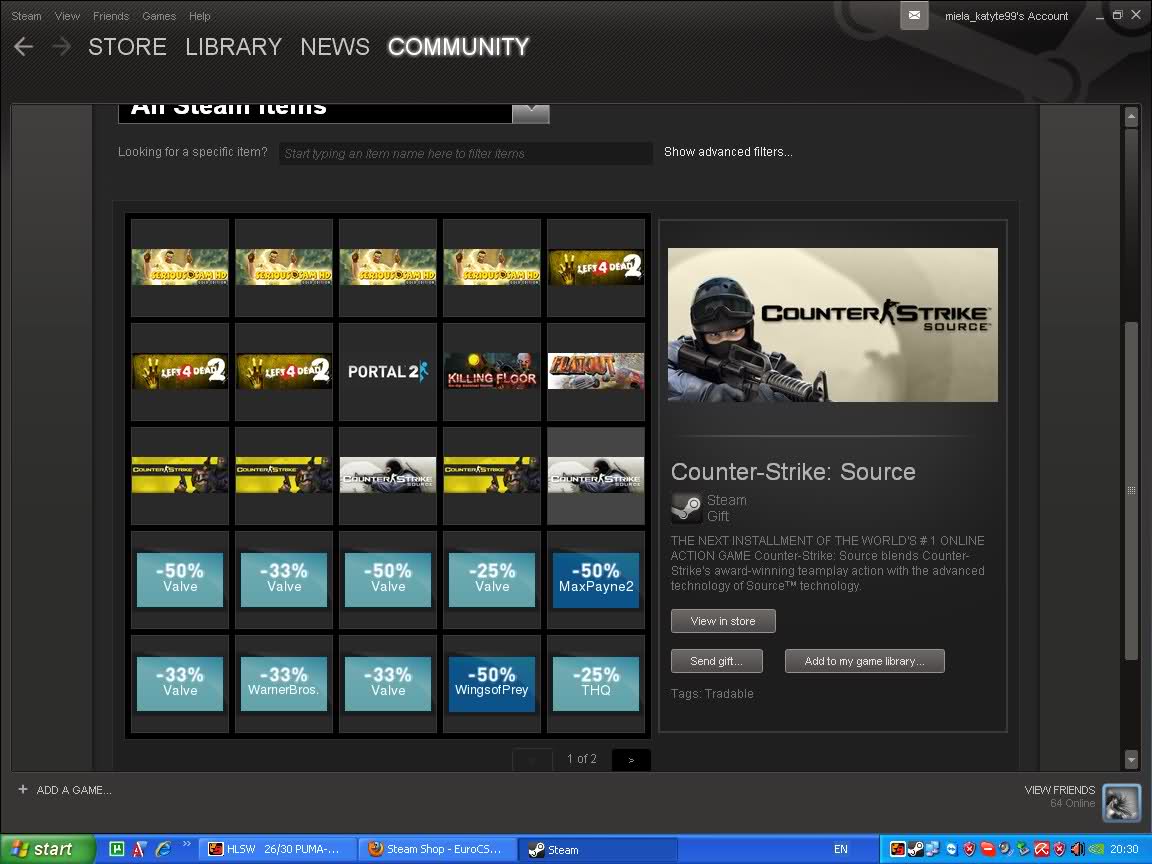
Task: Go to next inventory page arrow
Action: (631, 760)
